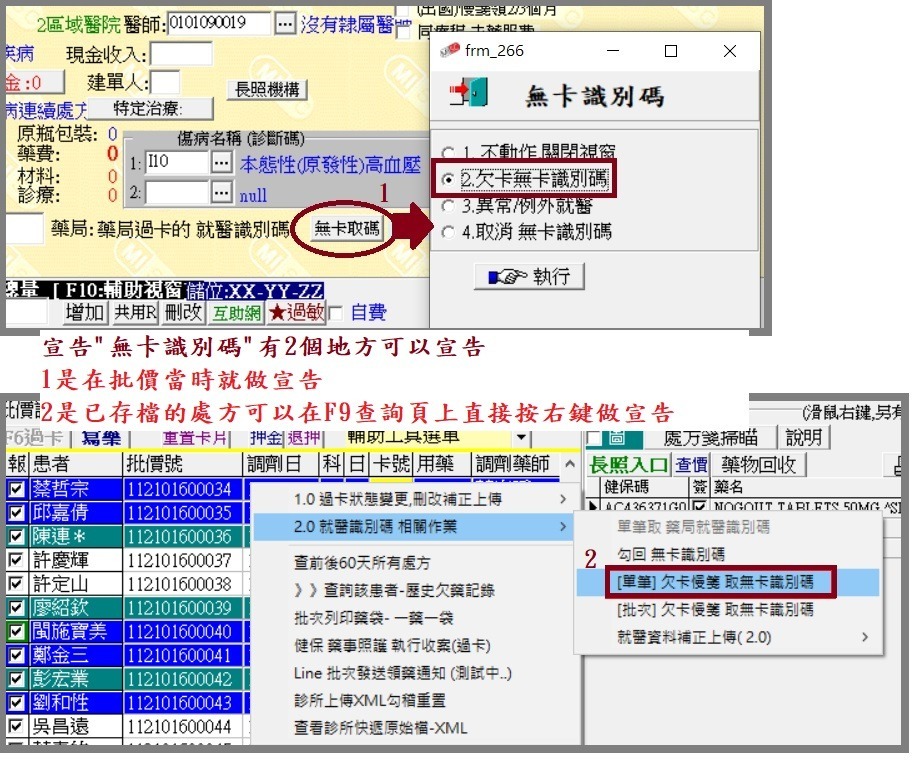
Task: Click the 長照機構 button
Action: pyautogui.click(x=267, y=90)
